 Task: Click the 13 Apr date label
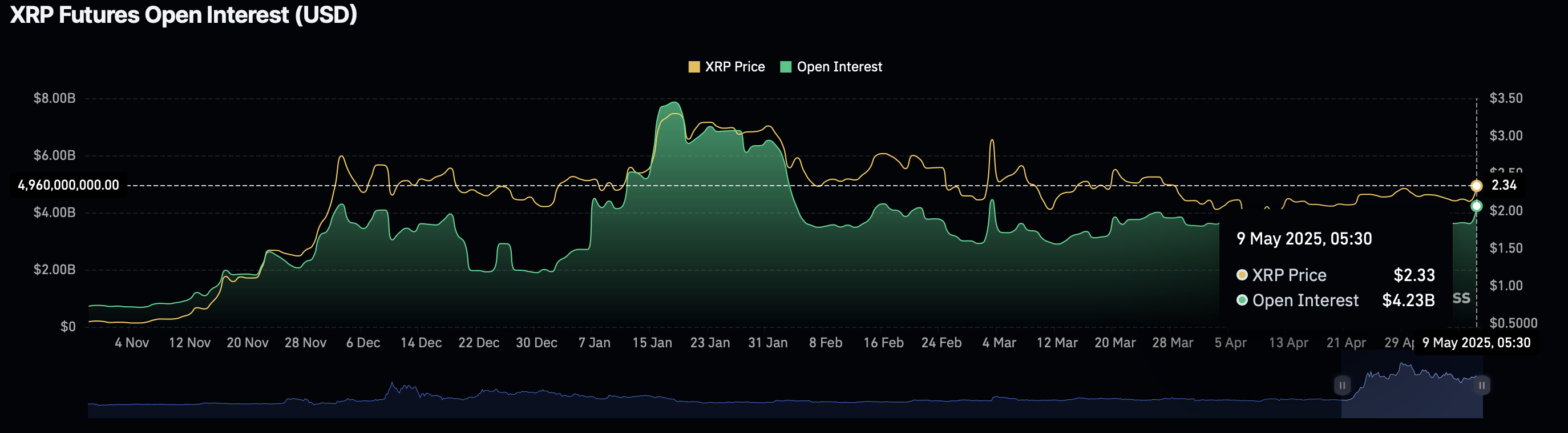(x=1288, y=343)
